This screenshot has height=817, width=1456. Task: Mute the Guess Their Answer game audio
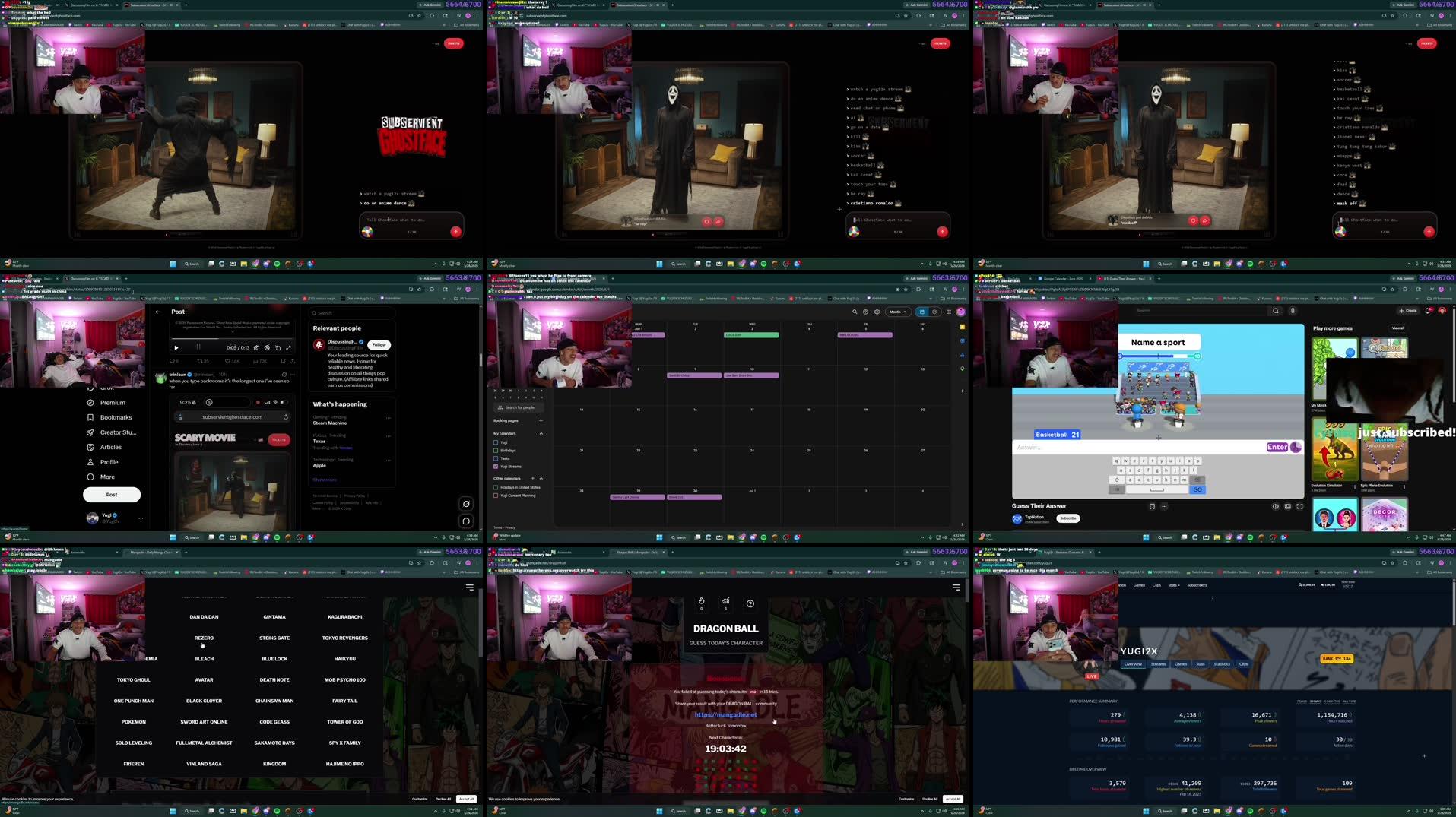point(1275,506)
